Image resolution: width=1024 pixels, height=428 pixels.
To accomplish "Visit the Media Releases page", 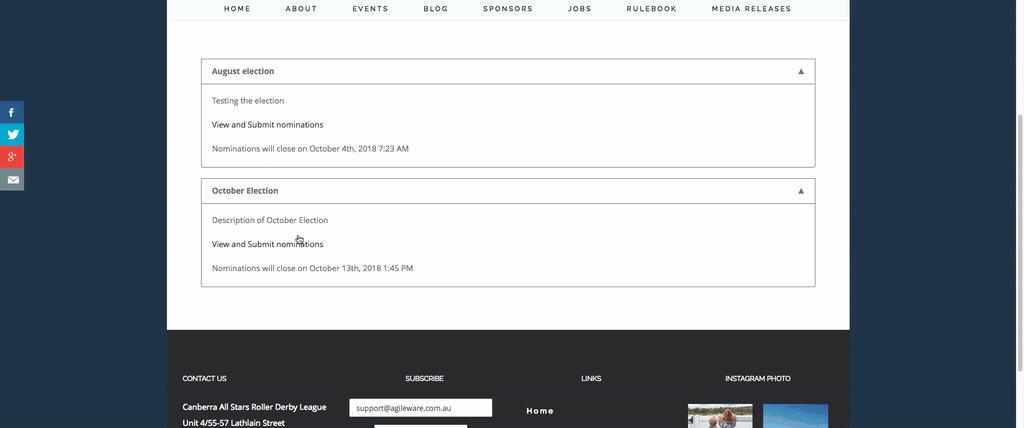I will click(x=751, y=9).
